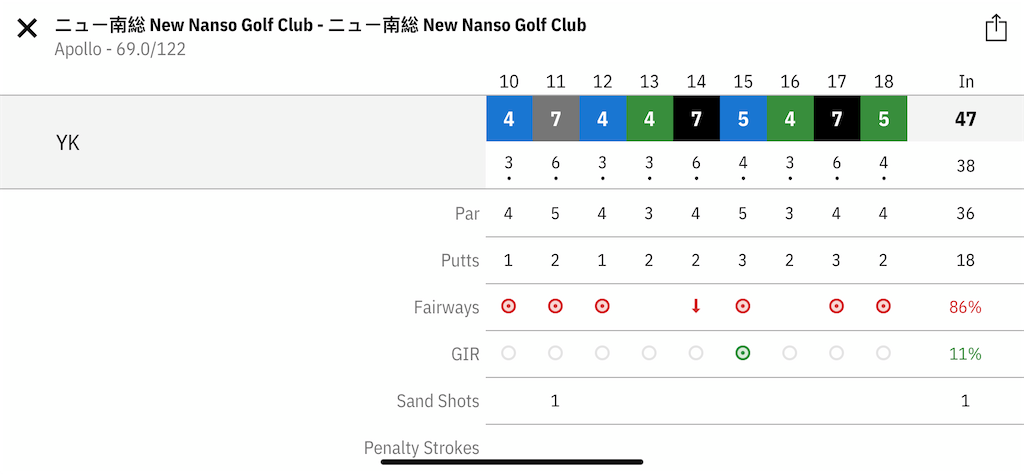The image size is (1024, 474).
Task: Tap Sand Shots value on hole 11
Action: [555, 400]
